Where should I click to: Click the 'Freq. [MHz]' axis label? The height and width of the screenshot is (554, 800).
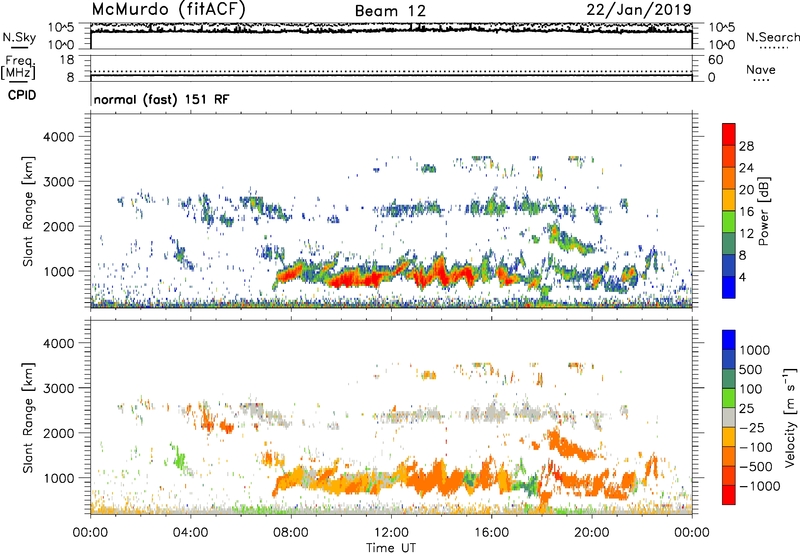pos(18,67)
